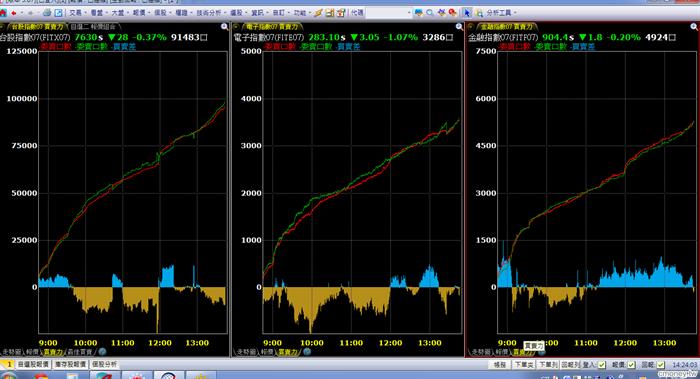This screenshot has width=700, height=379.
Task: Click the 回報列 button
Action: [x=571, y=365]
